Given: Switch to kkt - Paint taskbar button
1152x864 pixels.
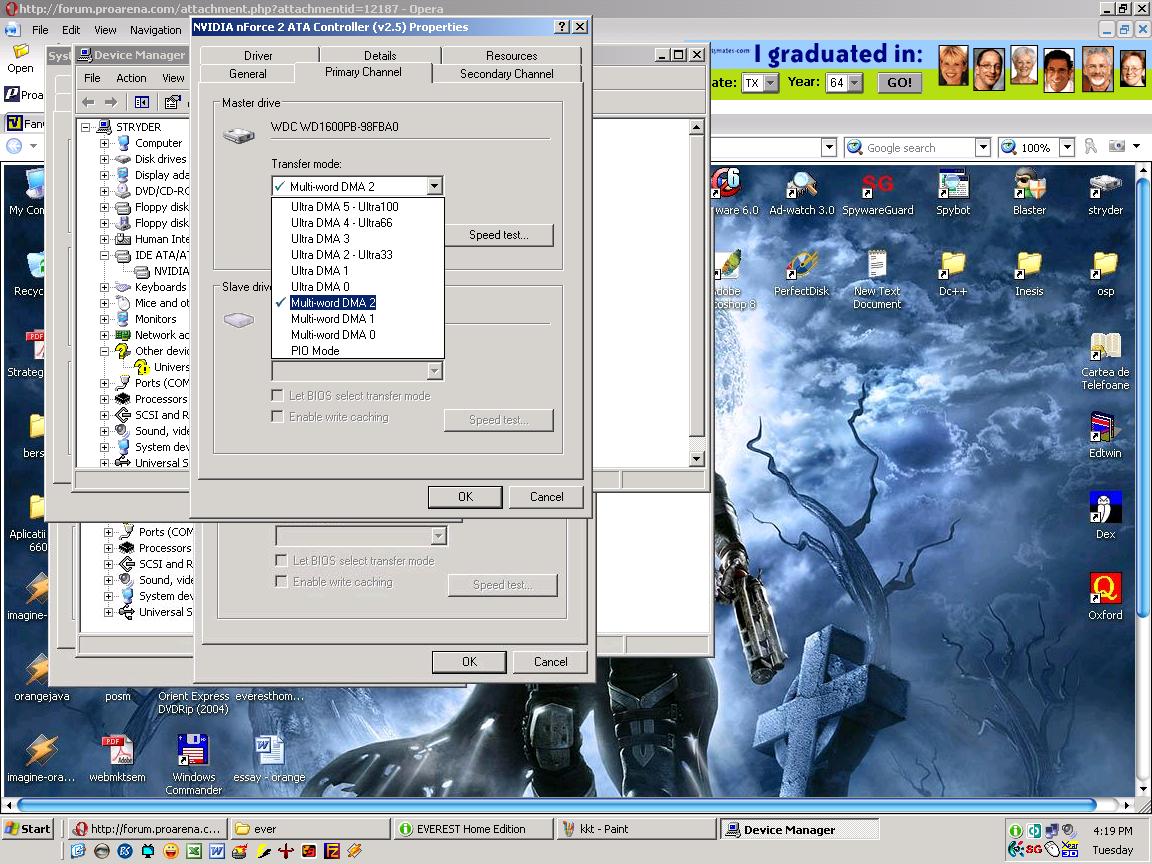Looking at the screenshot, I should click(636, 829).
